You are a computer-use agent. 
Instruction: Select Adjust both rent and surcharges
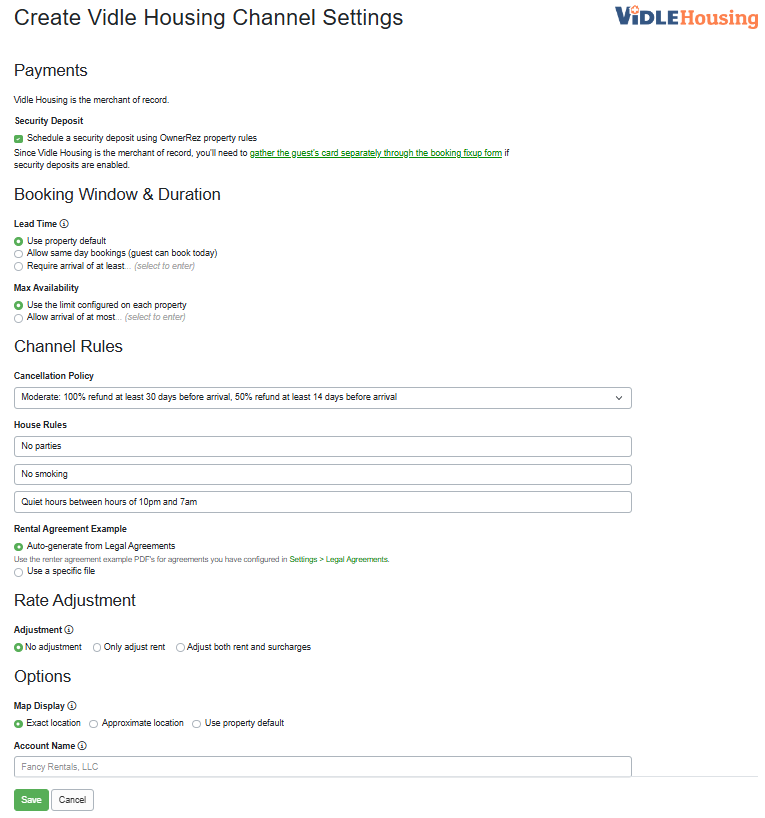coord(180,647)
